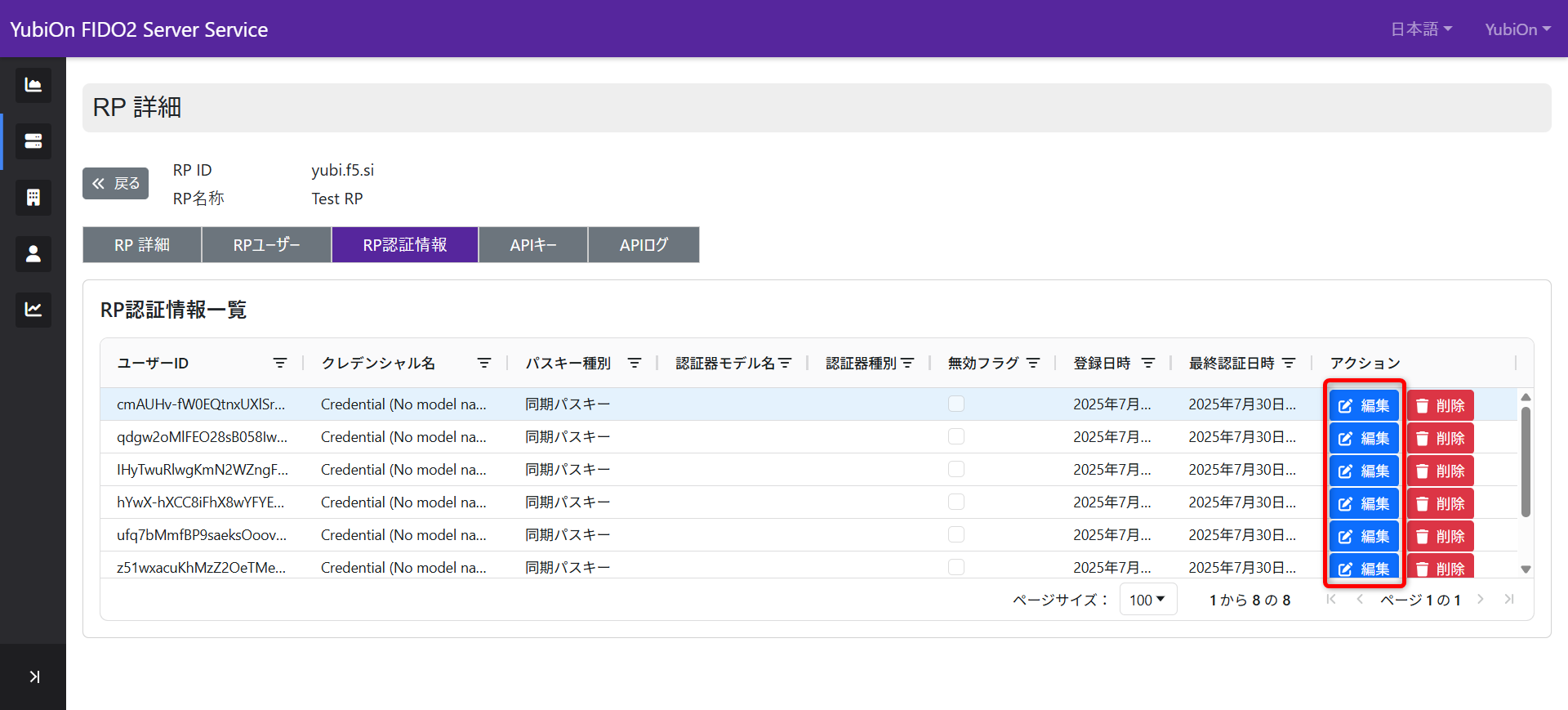This screenshot has width=1568, height=710.
Task: Open filter menu for クレデンシャル名 column
Action: (484, 363)
